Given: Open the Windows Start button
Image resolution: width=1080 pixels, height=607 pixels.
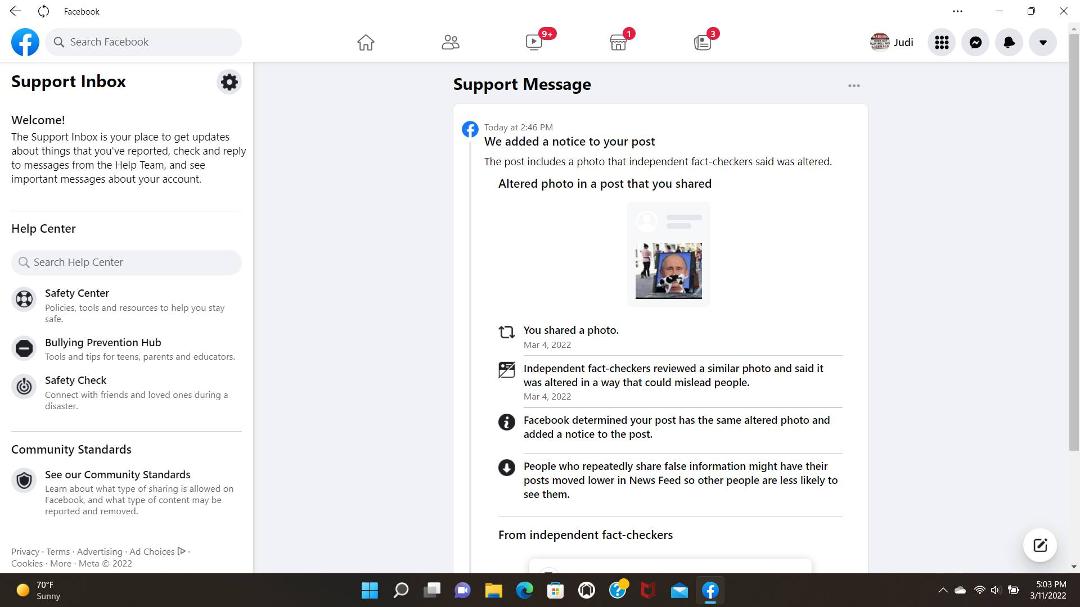Looking at the screenshot, I should [370, 590].
